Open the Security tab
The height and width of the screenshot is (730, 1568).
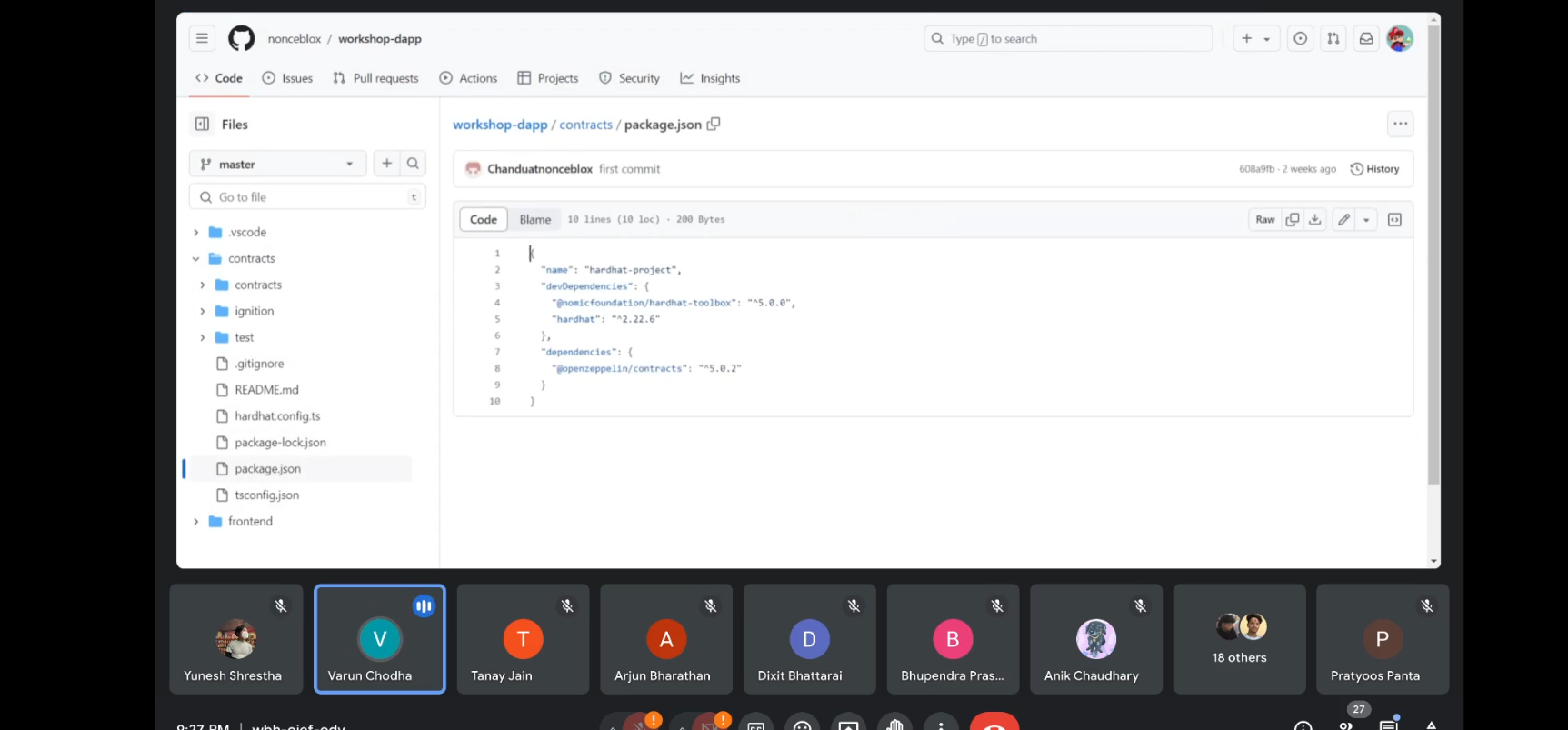point(629,78)
